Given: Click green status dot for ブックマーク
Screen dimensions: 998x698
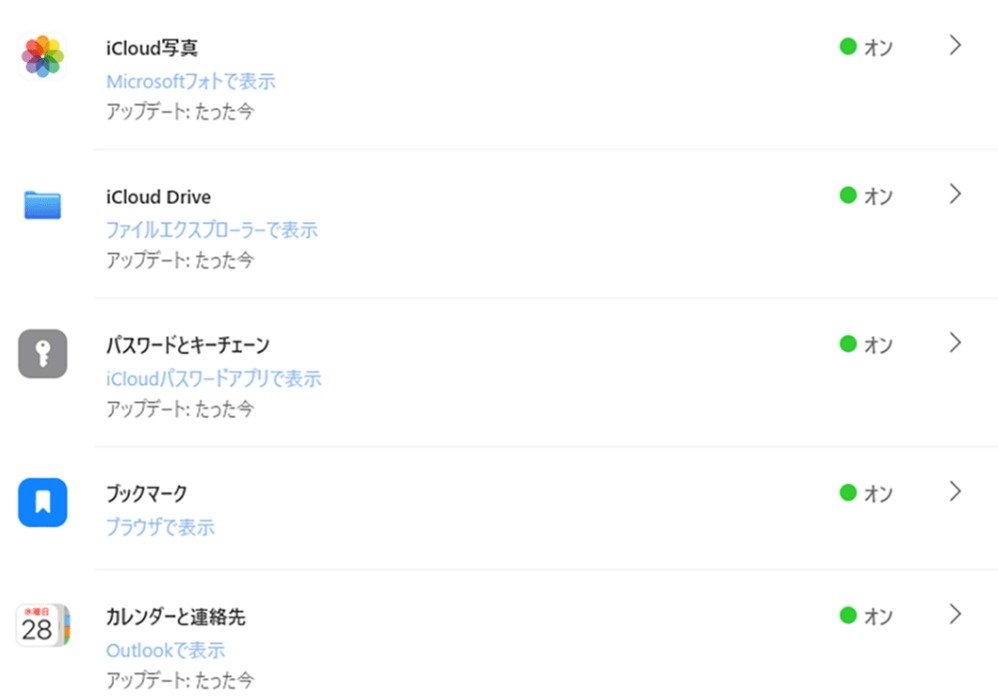Looking at the screenshot, I should (848, 492).
